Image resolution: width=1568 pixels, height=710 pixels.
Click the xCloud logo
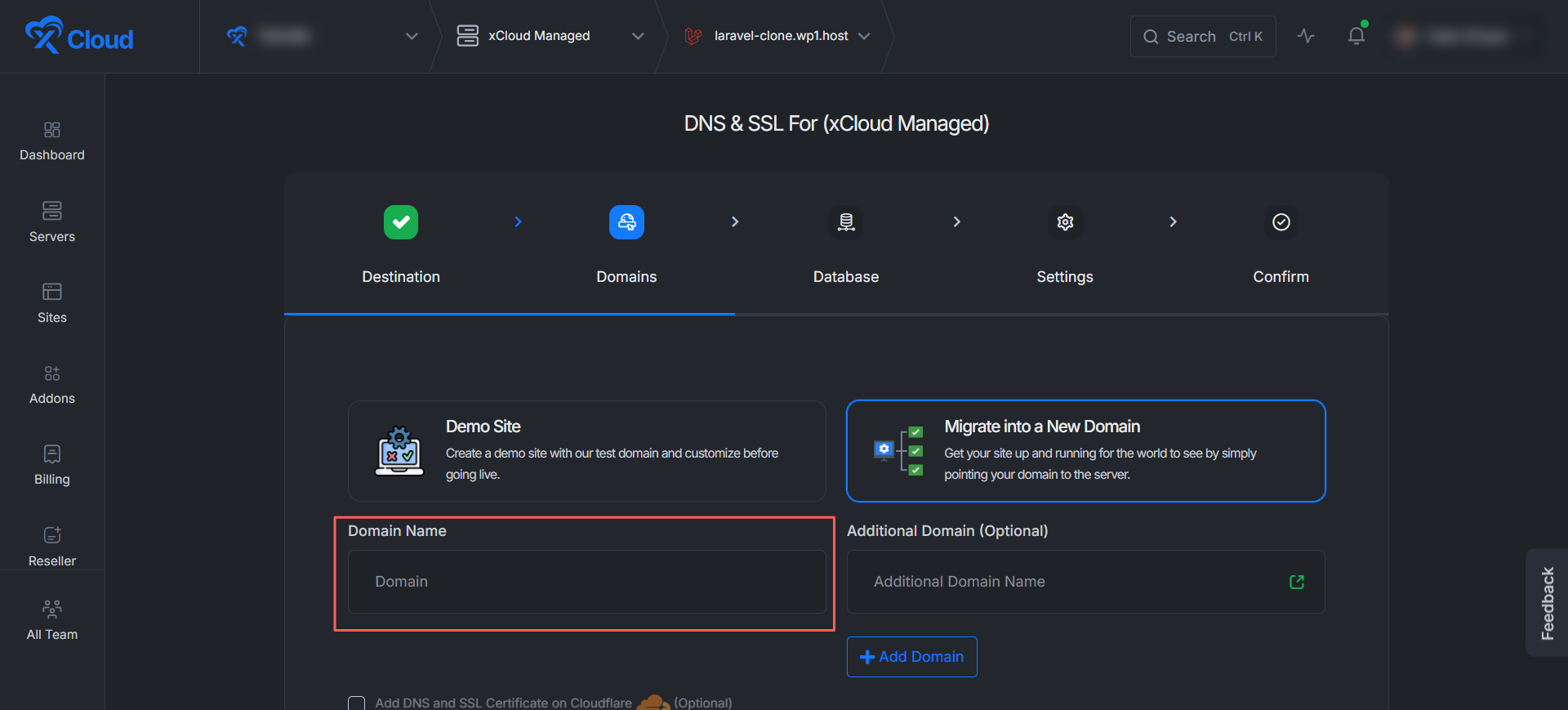coord(79,36)
